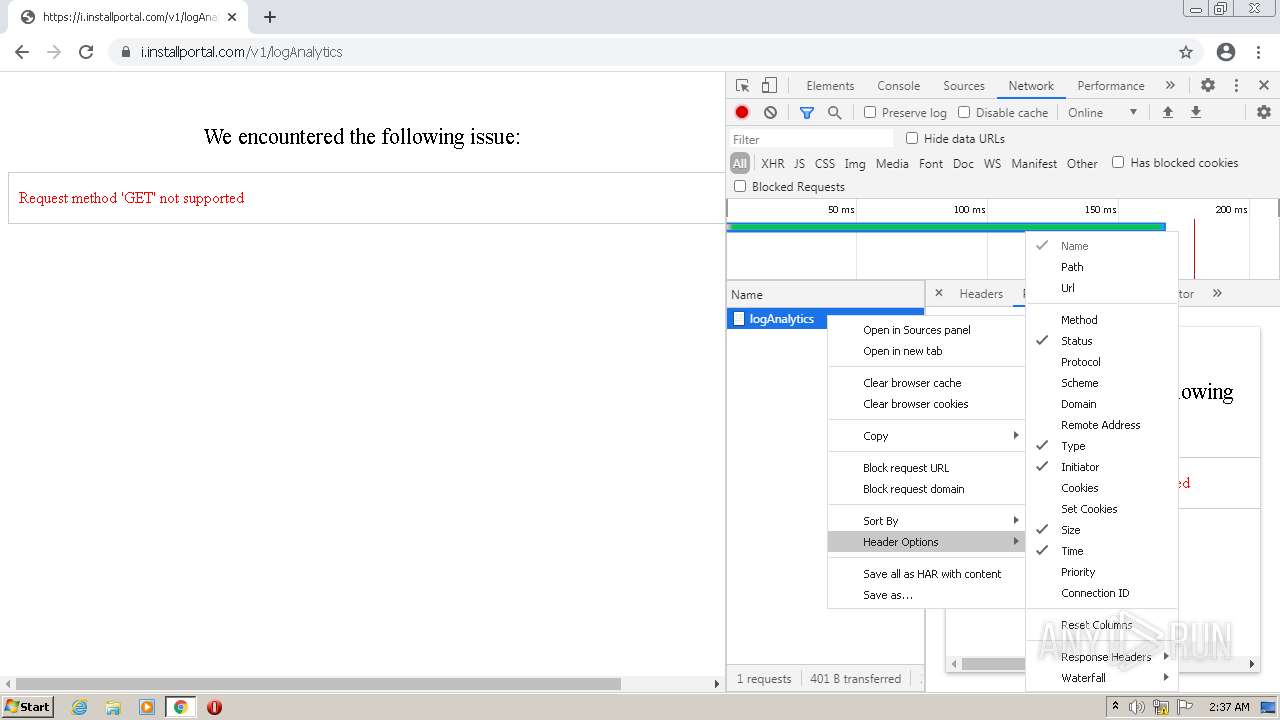Open Chrome three-dot menu
Image resolution: width=1280 pixels, height=720 pixels.
point(1259,52)
